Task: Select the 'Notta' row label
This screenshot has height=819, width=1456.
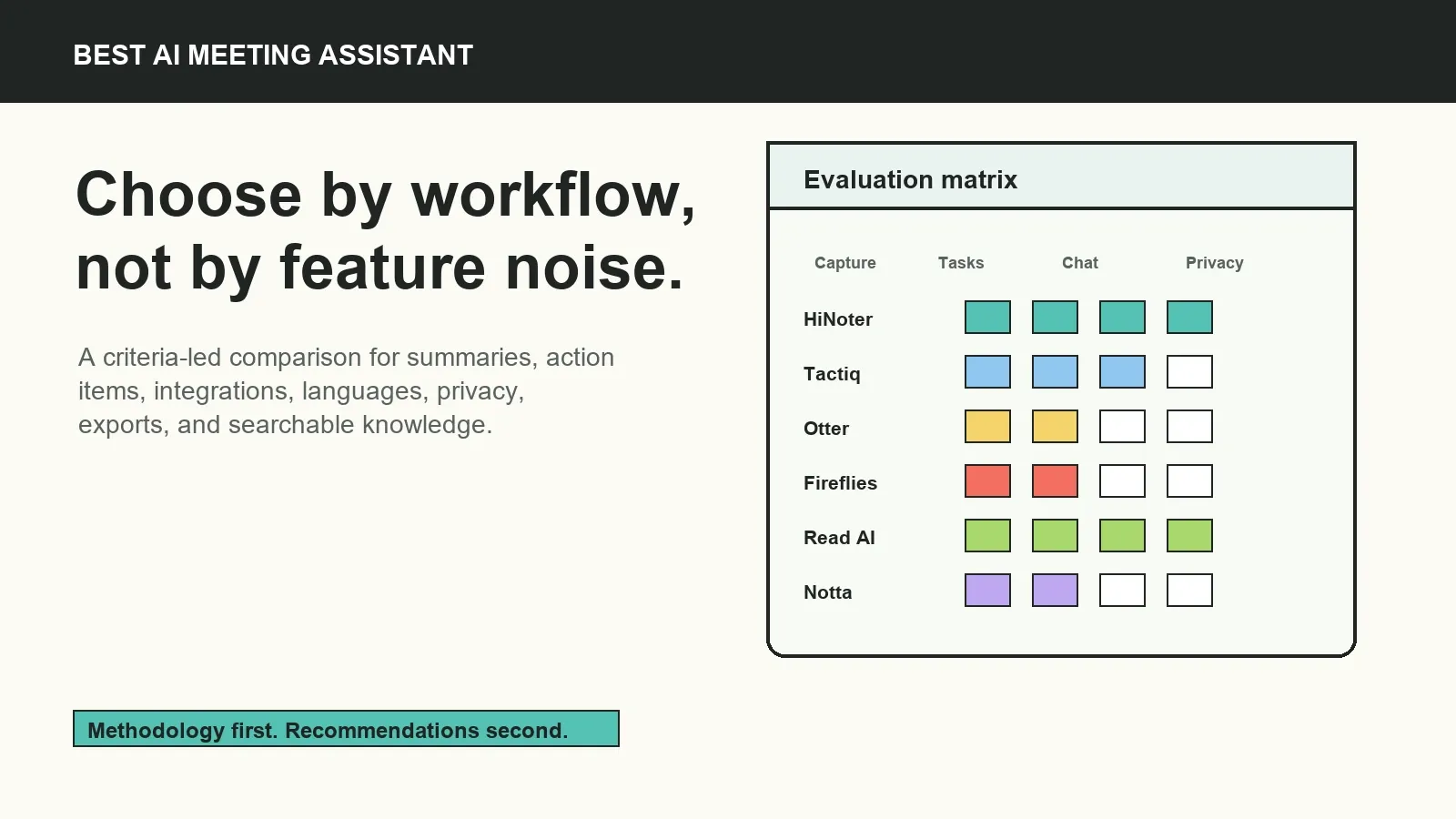Action: pos(828,592)
